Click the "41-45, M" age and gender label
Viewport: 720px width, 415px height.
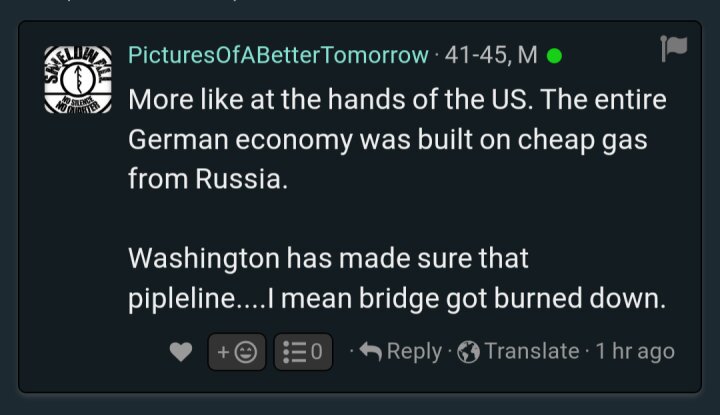point(491,55)
